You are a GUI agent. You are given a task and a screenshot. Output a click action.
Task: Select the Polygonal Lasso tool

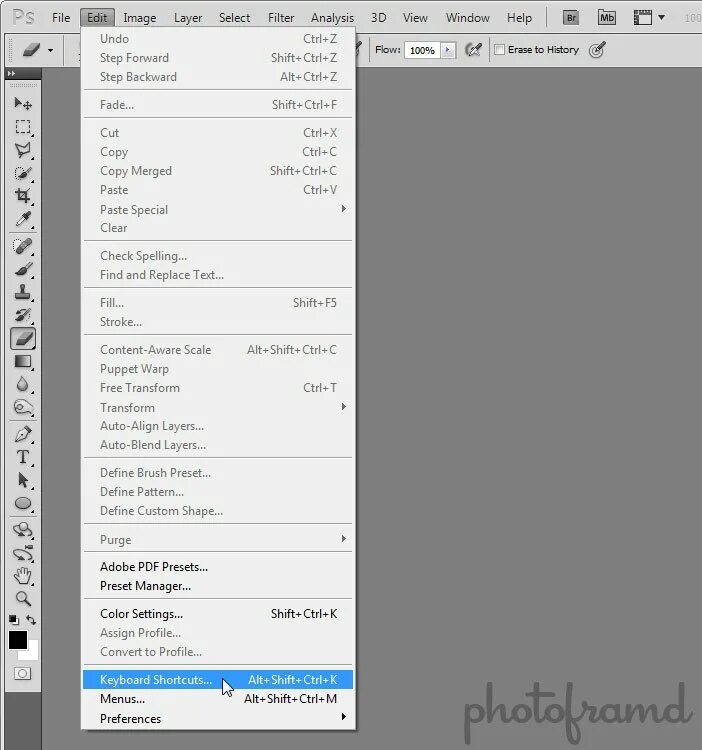[x=22, y=150]
